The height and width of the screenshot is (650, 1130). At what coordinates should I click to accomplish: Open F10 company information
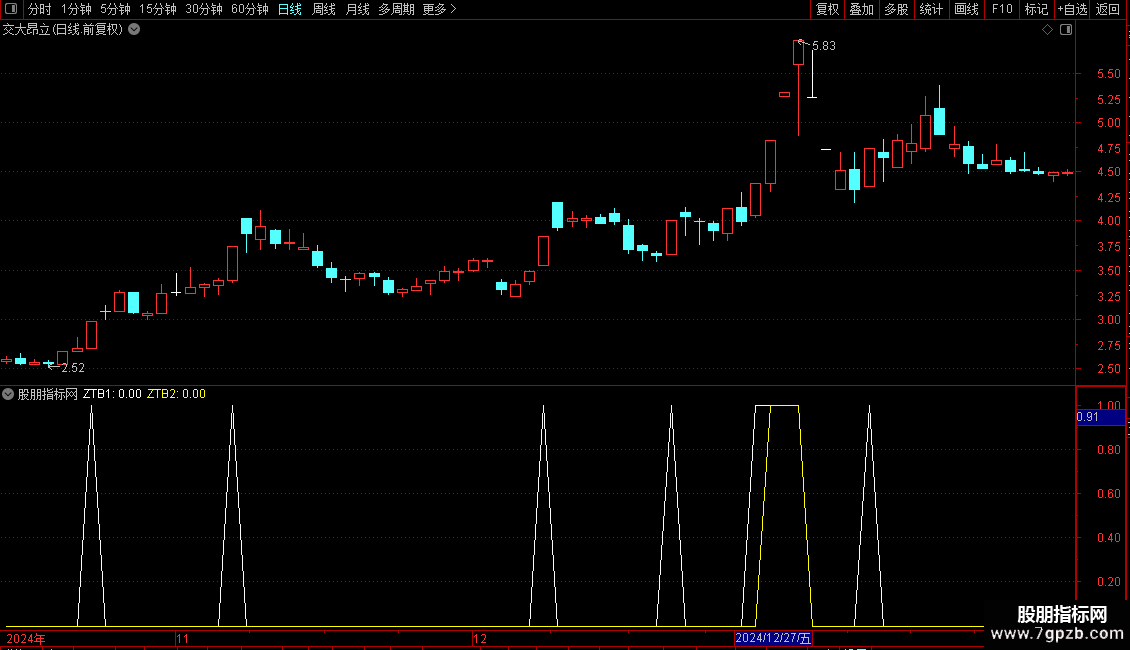1002,9
